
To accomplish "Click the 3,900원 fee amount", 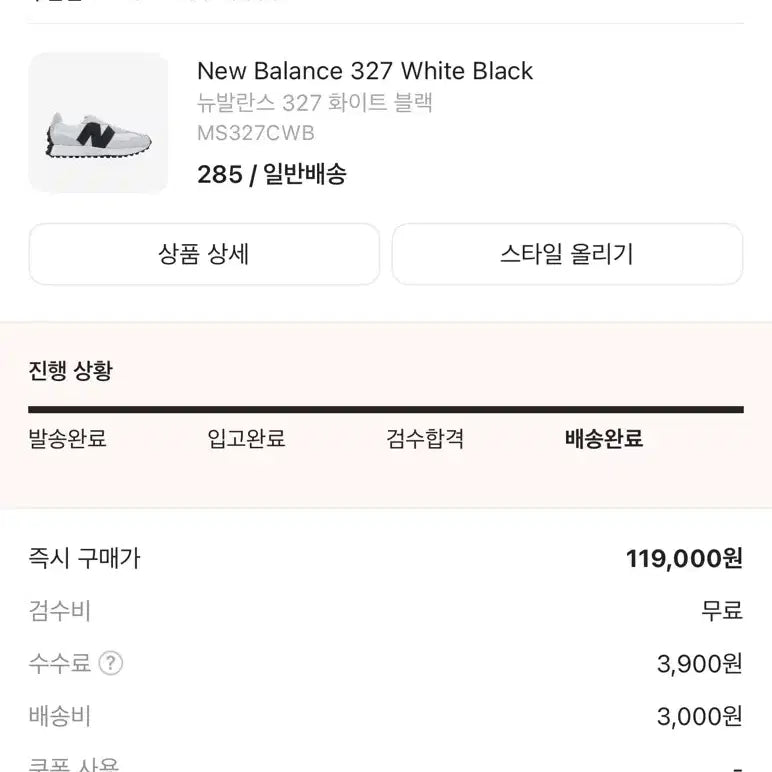I will (700, 663).
